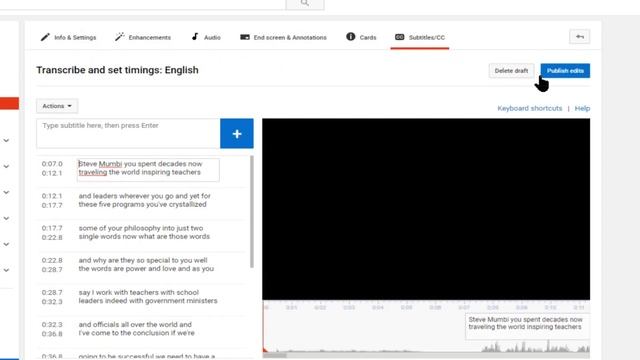640x360 pixels.
Task: Click the subtitle text input field
Action: (128, 133)
